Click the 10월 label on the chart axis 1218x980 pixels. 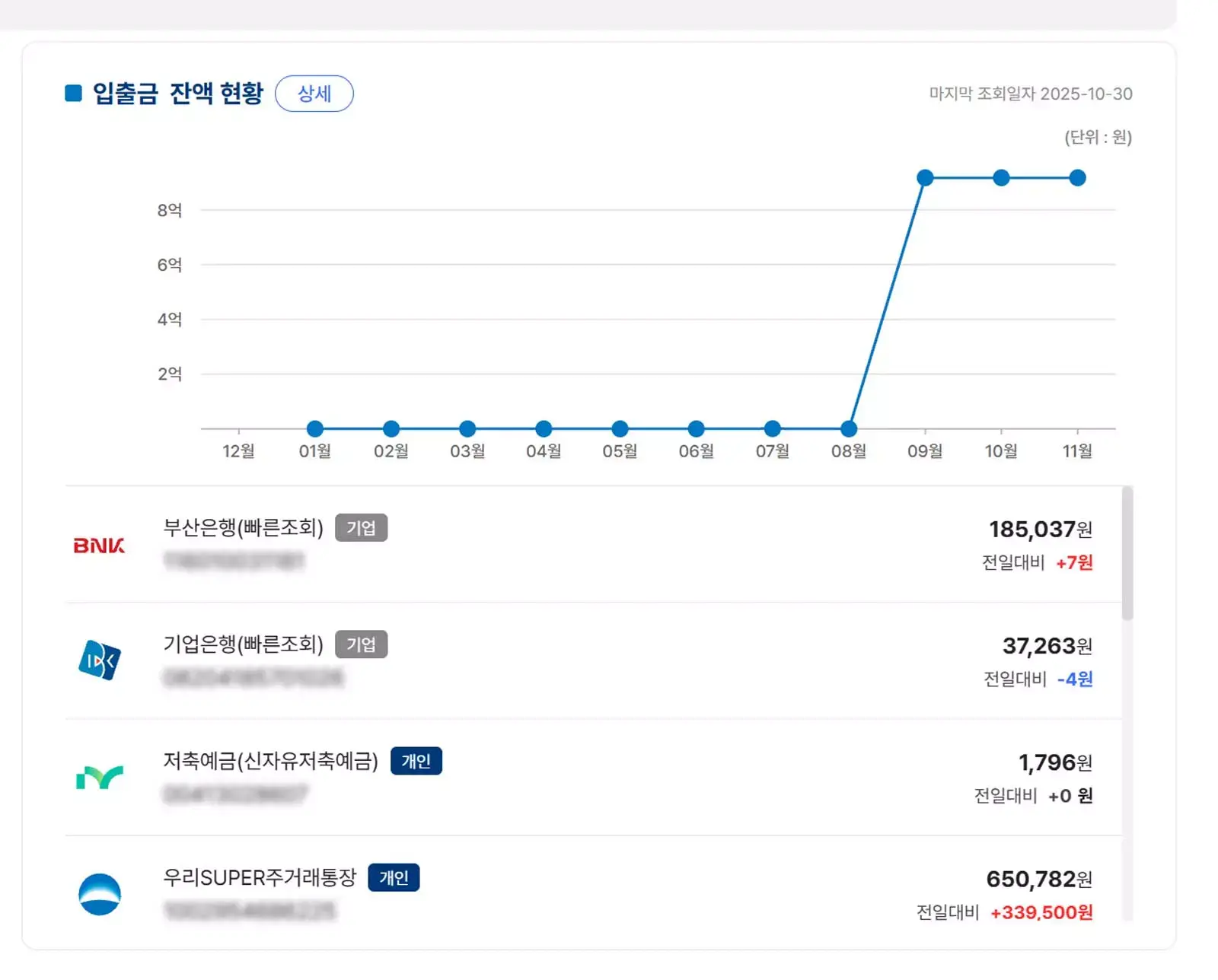tap(1001, 450)
